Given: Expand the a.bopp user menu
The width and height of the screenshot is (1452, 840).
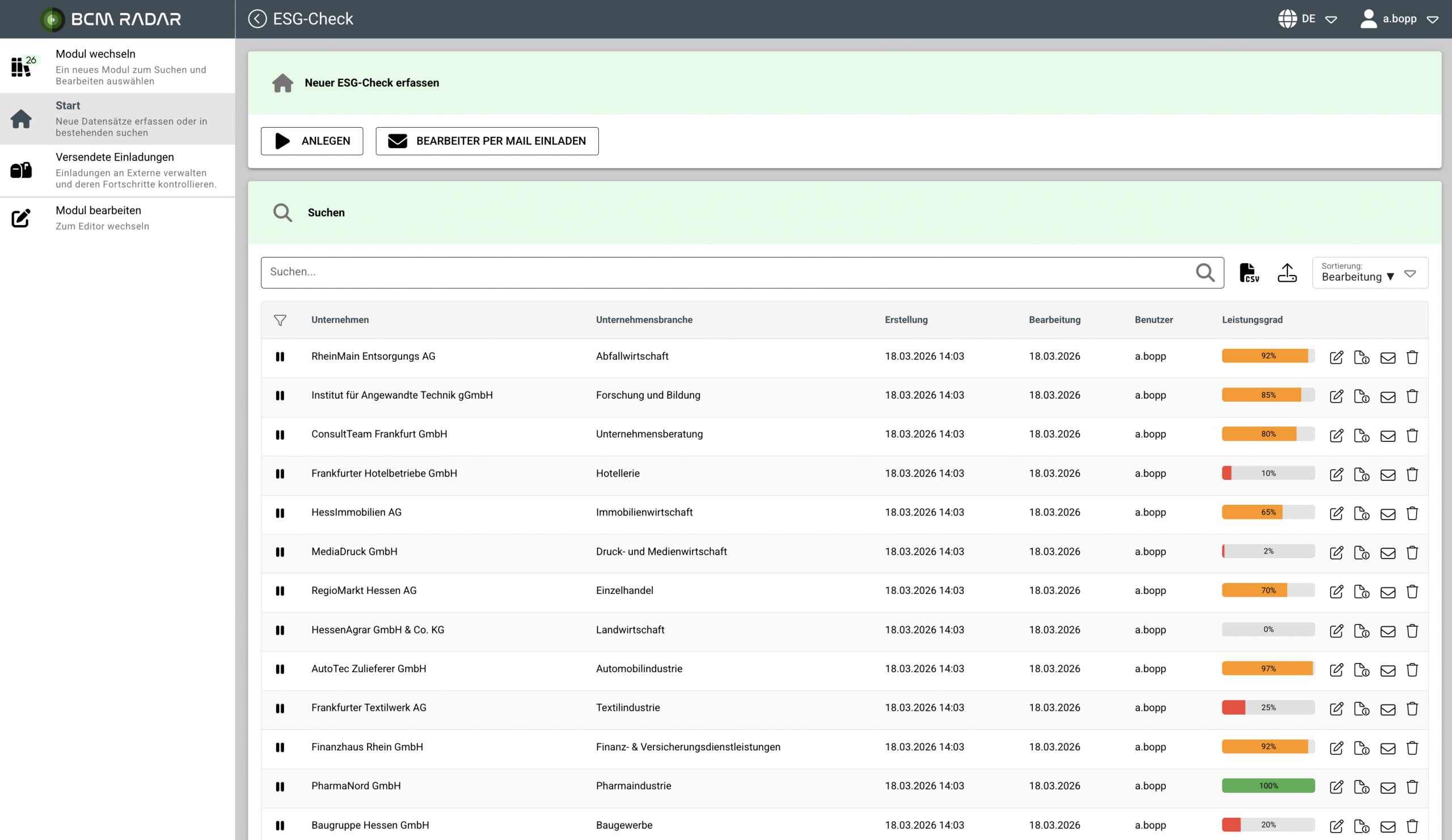Looking at the screenshot, I should tap(1402, 19).
